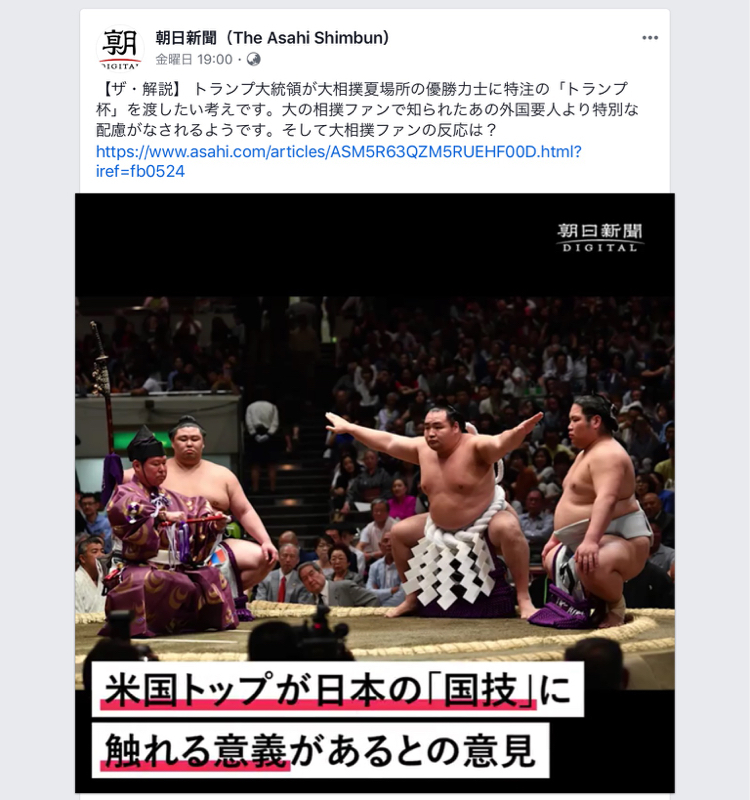Click the post text starting 【ザ・解説】

[x=367, y=109]
